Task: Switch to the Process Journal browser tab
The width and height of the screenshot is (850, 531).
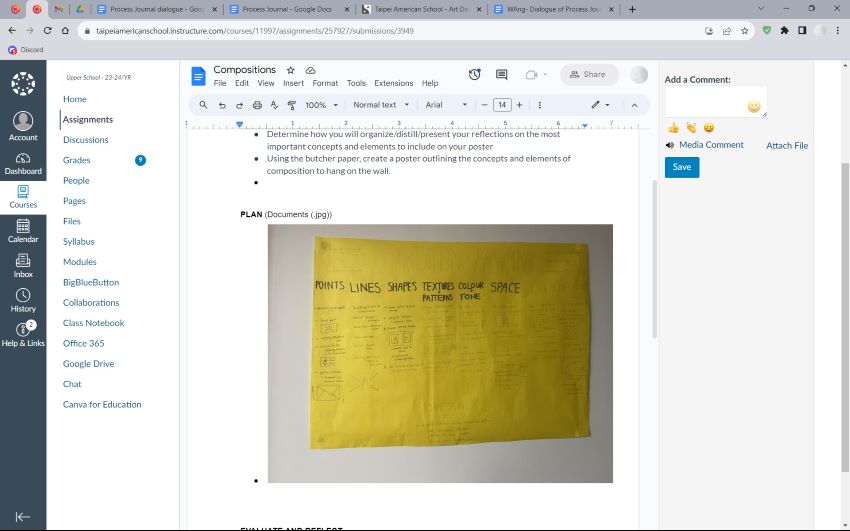Action: coord(284,9)
